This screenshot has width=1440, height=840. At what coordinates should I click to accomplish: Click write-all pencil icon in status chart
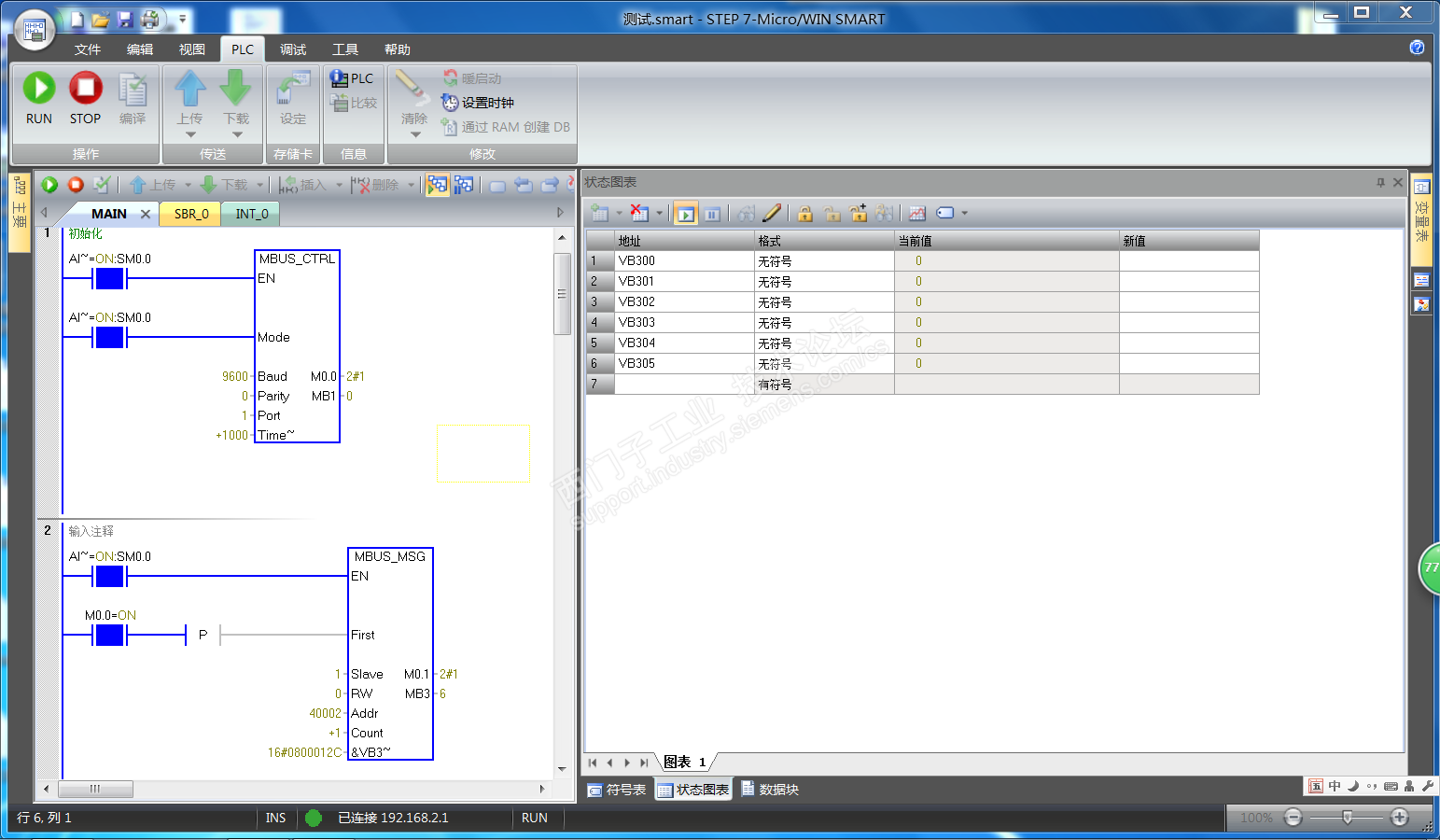pos(772,214)
